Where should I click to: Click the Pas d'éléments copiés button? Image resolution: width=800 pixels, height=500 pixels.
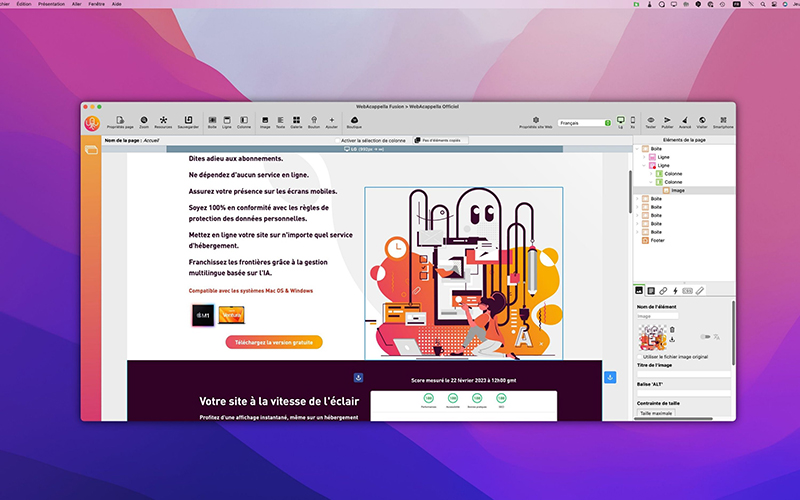coord(440,140)
